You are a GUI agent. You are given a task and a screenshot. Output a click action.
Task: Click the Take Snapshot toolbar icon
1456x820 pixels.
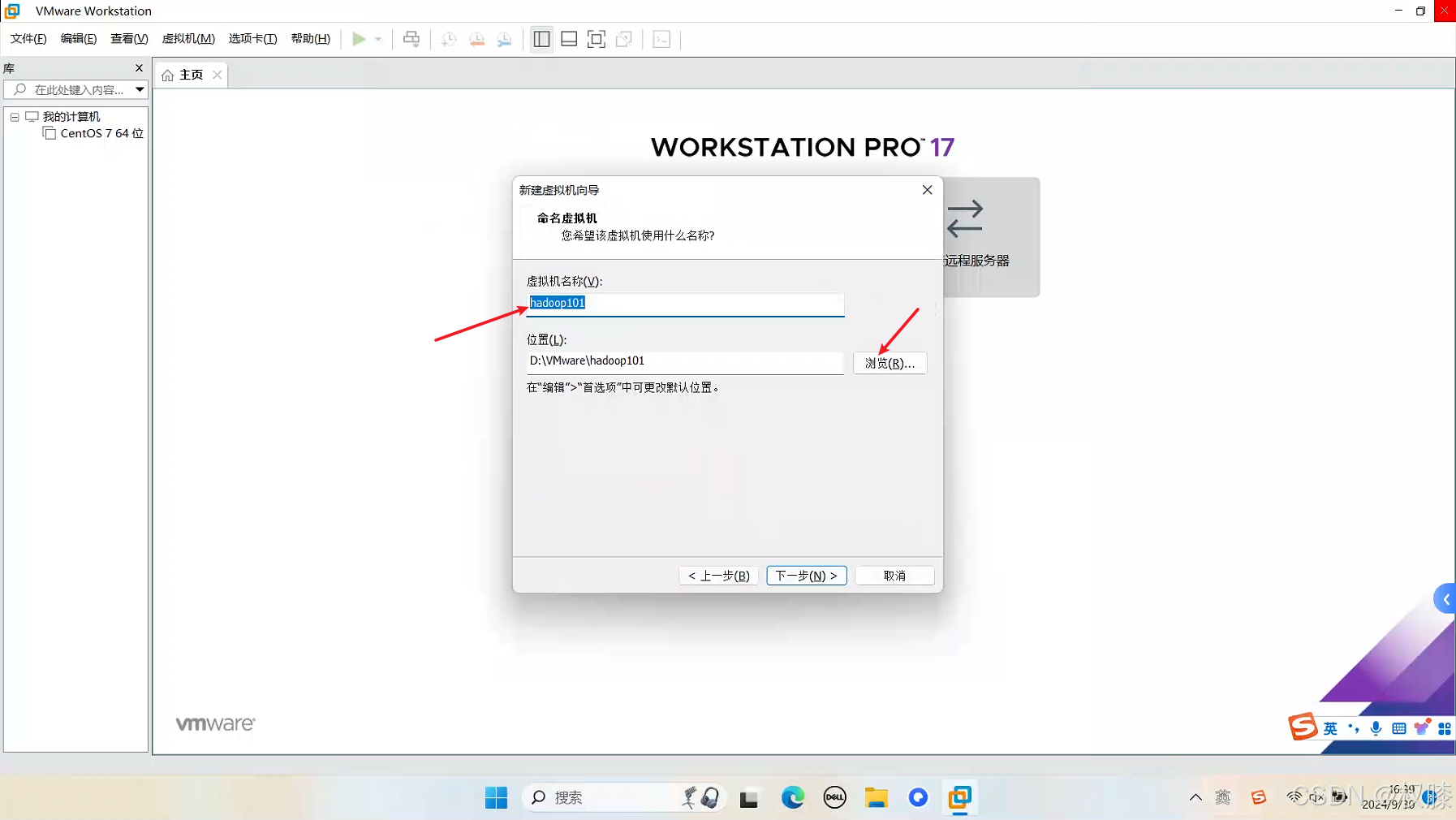[449, 39]
